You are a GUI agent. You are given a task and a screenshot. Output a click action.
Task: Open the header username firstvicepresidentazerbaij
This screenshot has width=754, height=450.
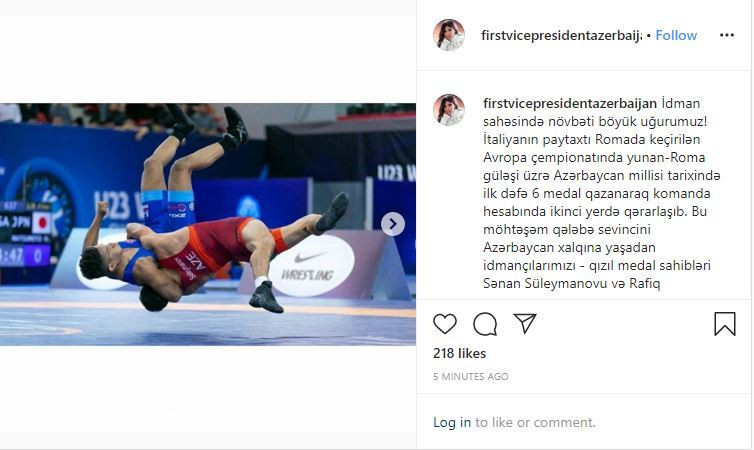(561, 36)
